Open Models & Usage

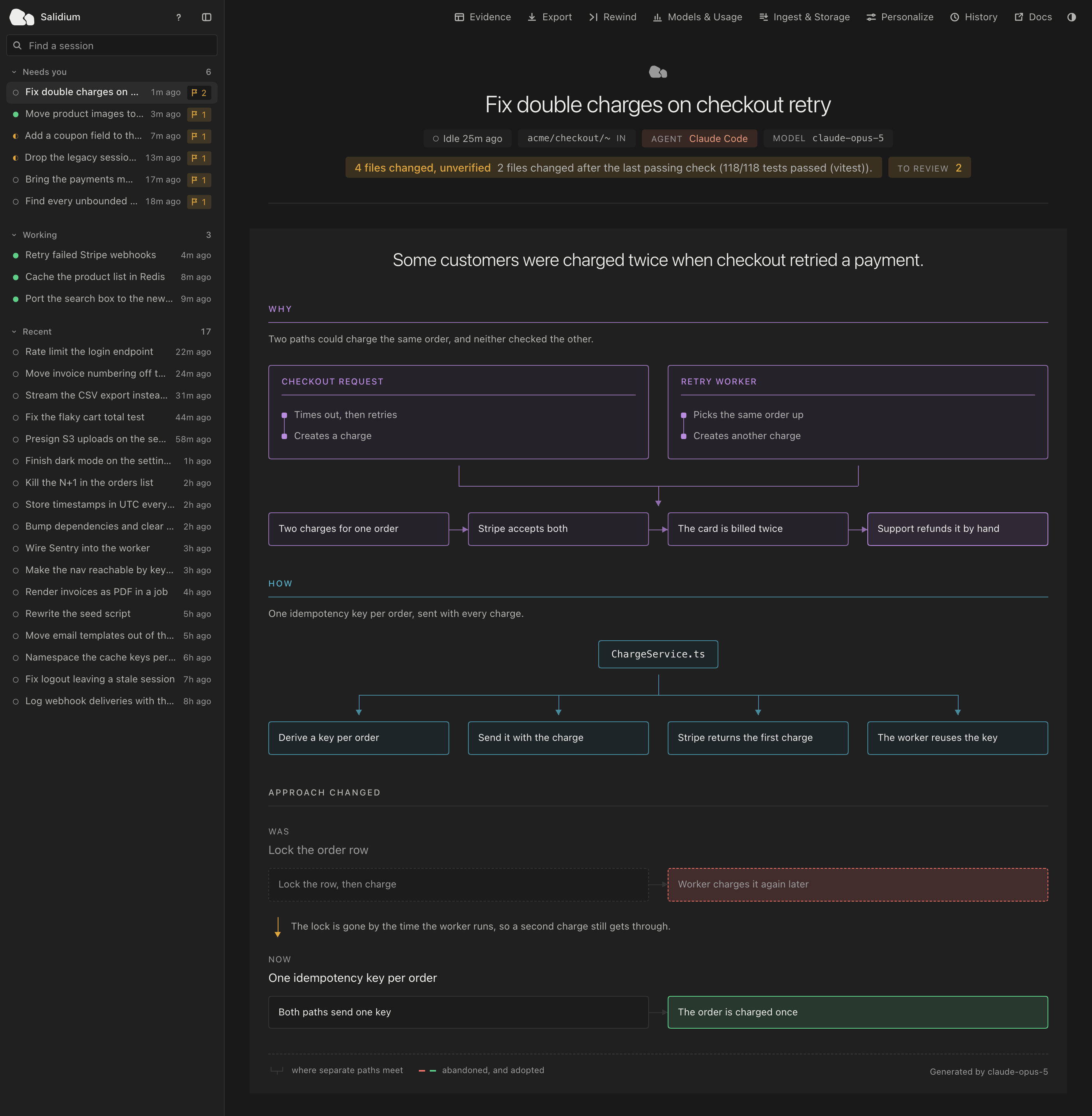pos(697,17)
